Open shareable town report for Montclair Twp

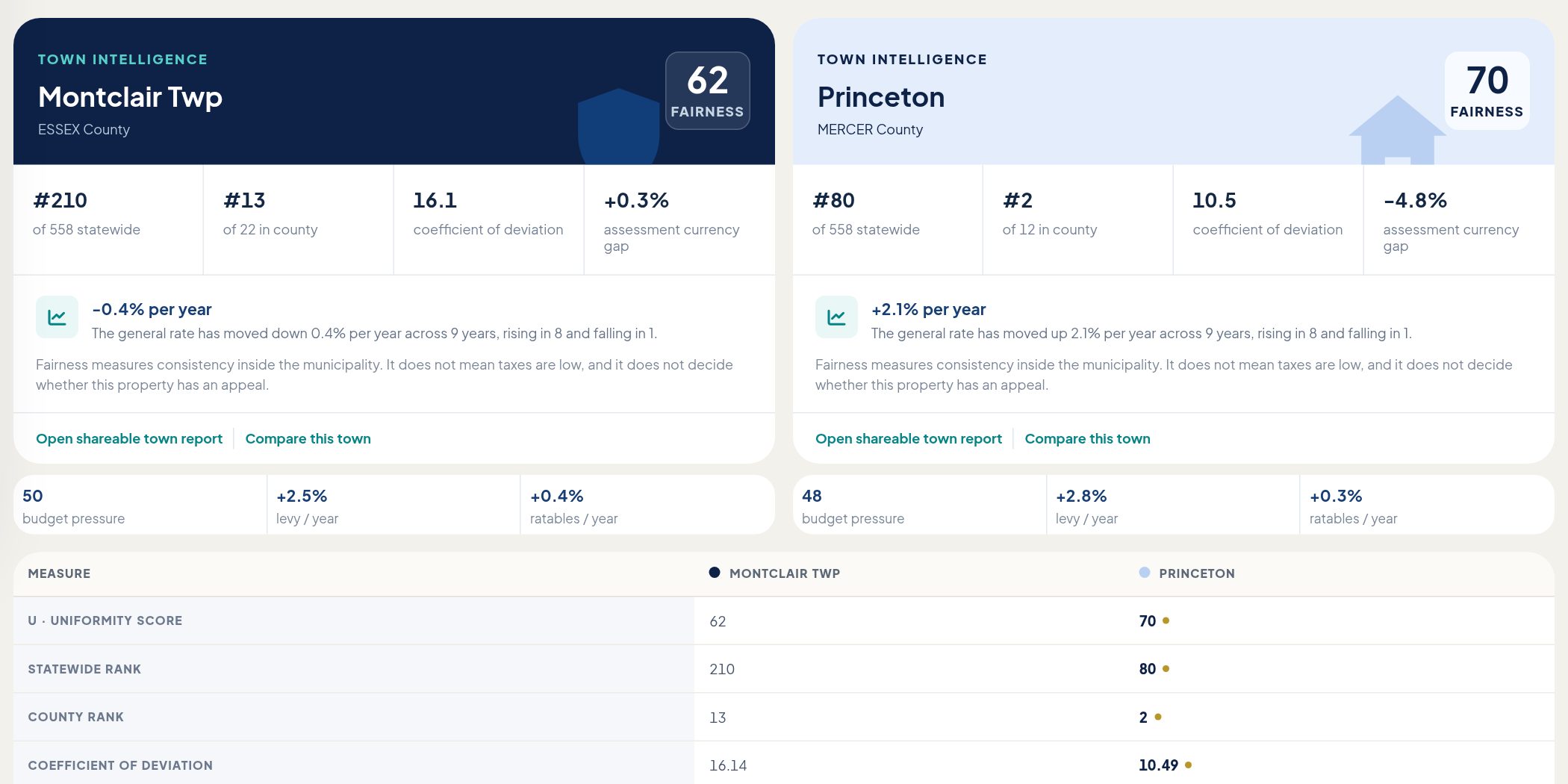(129, 438)
